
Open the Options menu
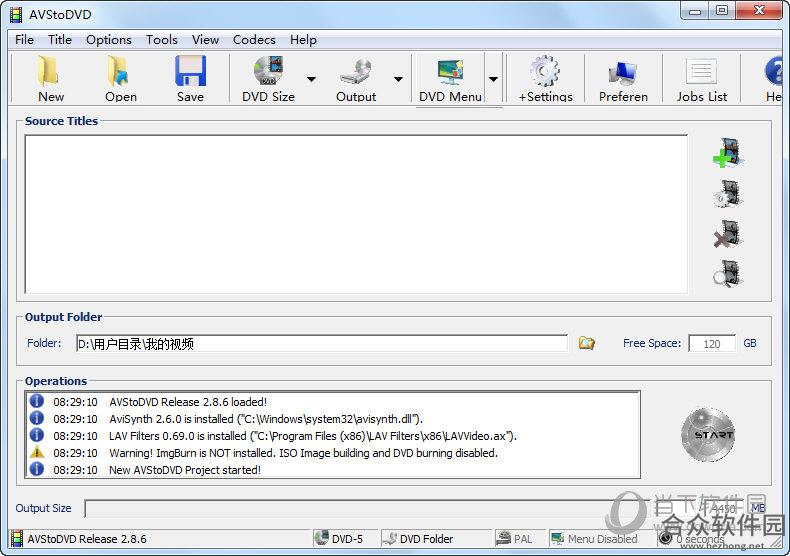pyautogui.click(x=108, y=39)
